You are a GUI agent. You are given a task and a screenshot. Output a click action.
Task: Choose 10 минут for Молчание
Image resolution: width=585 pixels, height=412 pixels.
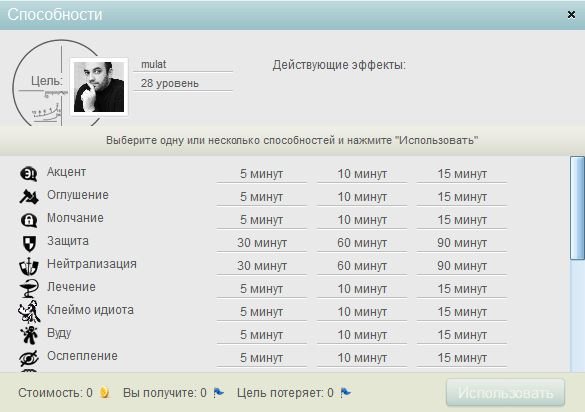(x=362, y=220)
